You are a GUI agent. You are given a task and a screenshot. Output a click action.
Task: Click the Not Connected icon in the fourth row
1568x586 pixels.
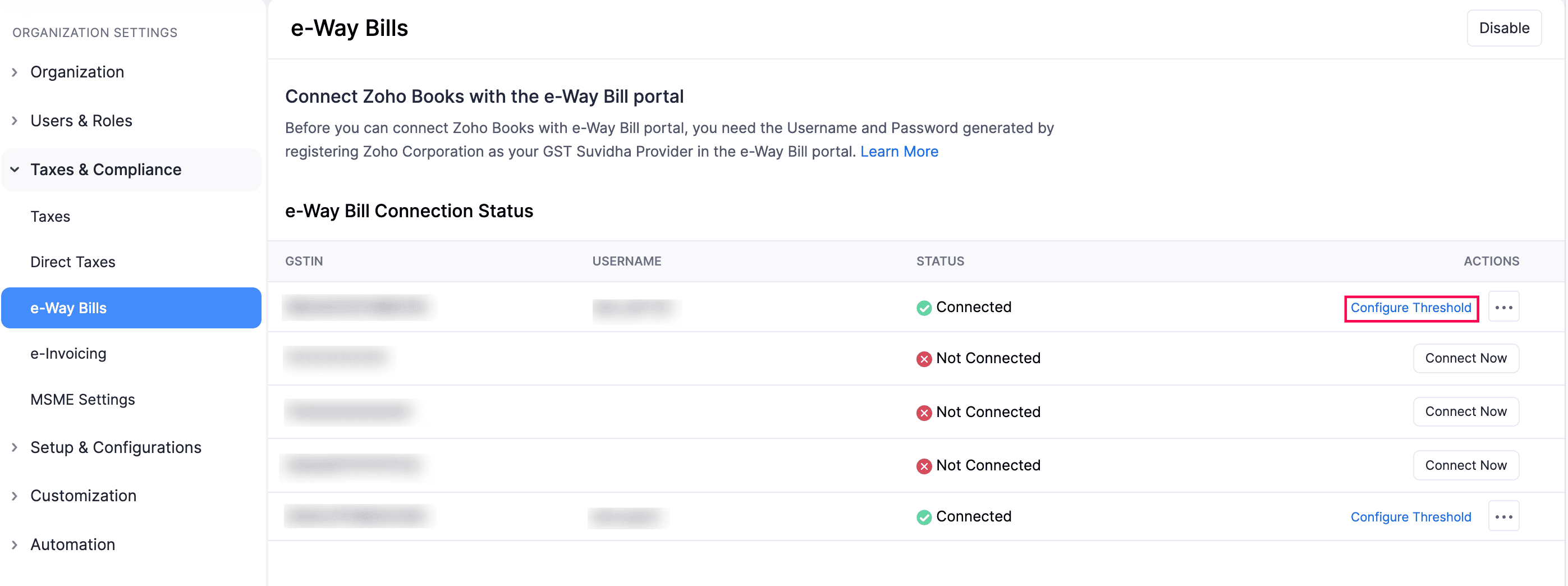[924, 465]
